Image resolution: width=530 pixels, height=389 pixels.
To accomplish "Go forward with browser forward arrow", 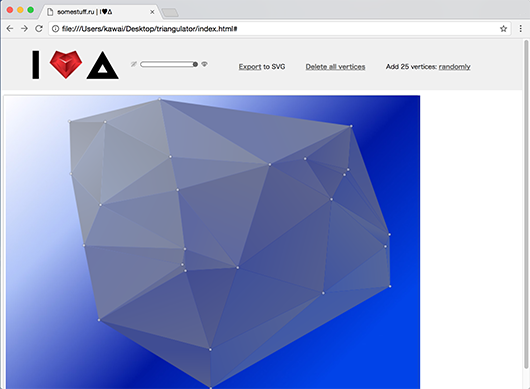I will pyautogui.click(x=24, y=29).
